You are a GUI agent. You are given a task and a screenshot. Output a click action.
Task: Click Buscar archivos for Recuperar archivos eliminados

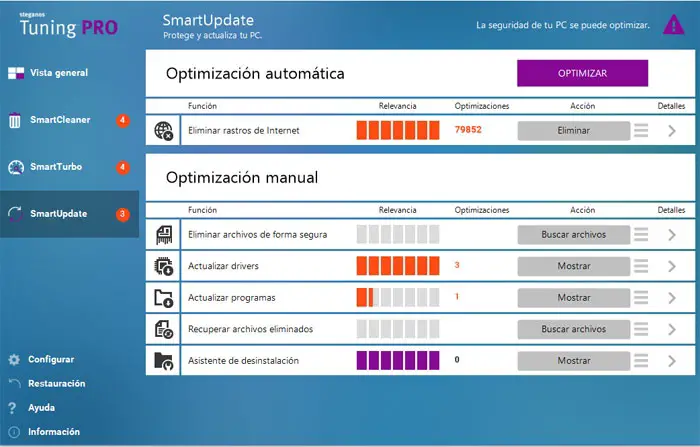574,329
